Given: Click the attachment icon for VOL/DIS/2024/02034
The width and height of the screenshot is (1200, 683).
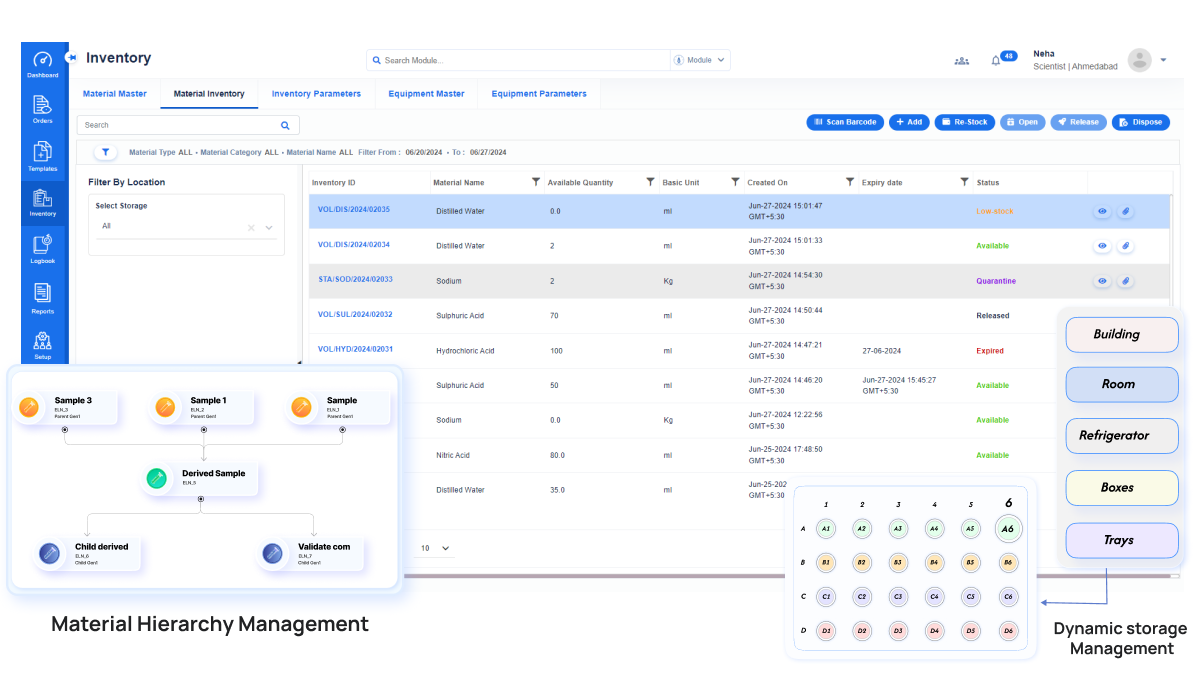Looking at the screenshot, I should 1125,246.
